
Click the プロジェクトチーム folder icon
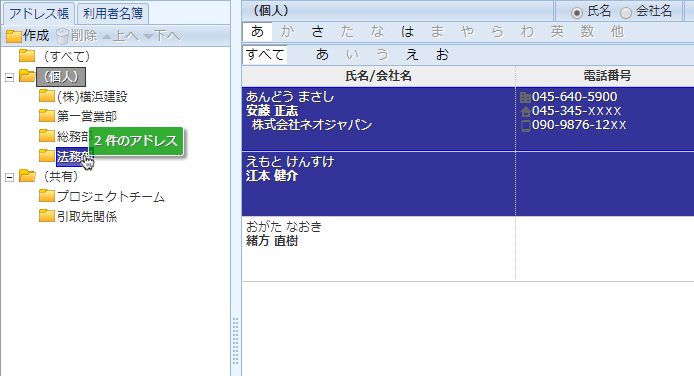pos(46,196)
